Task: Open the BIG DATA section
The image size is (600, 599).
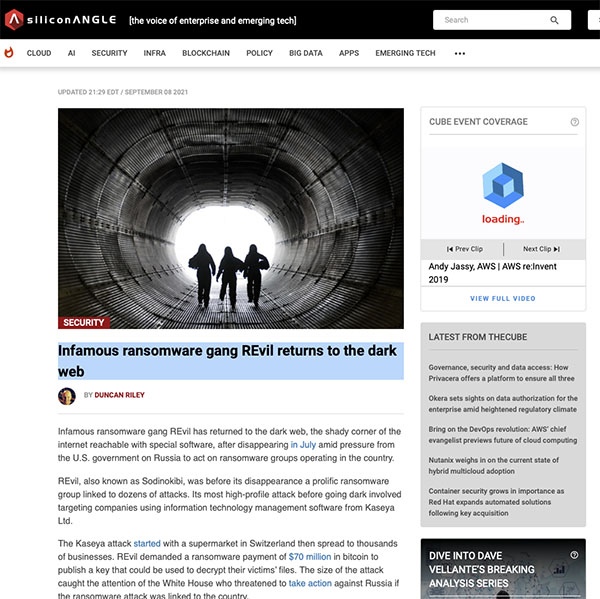Action: [306, 53]
